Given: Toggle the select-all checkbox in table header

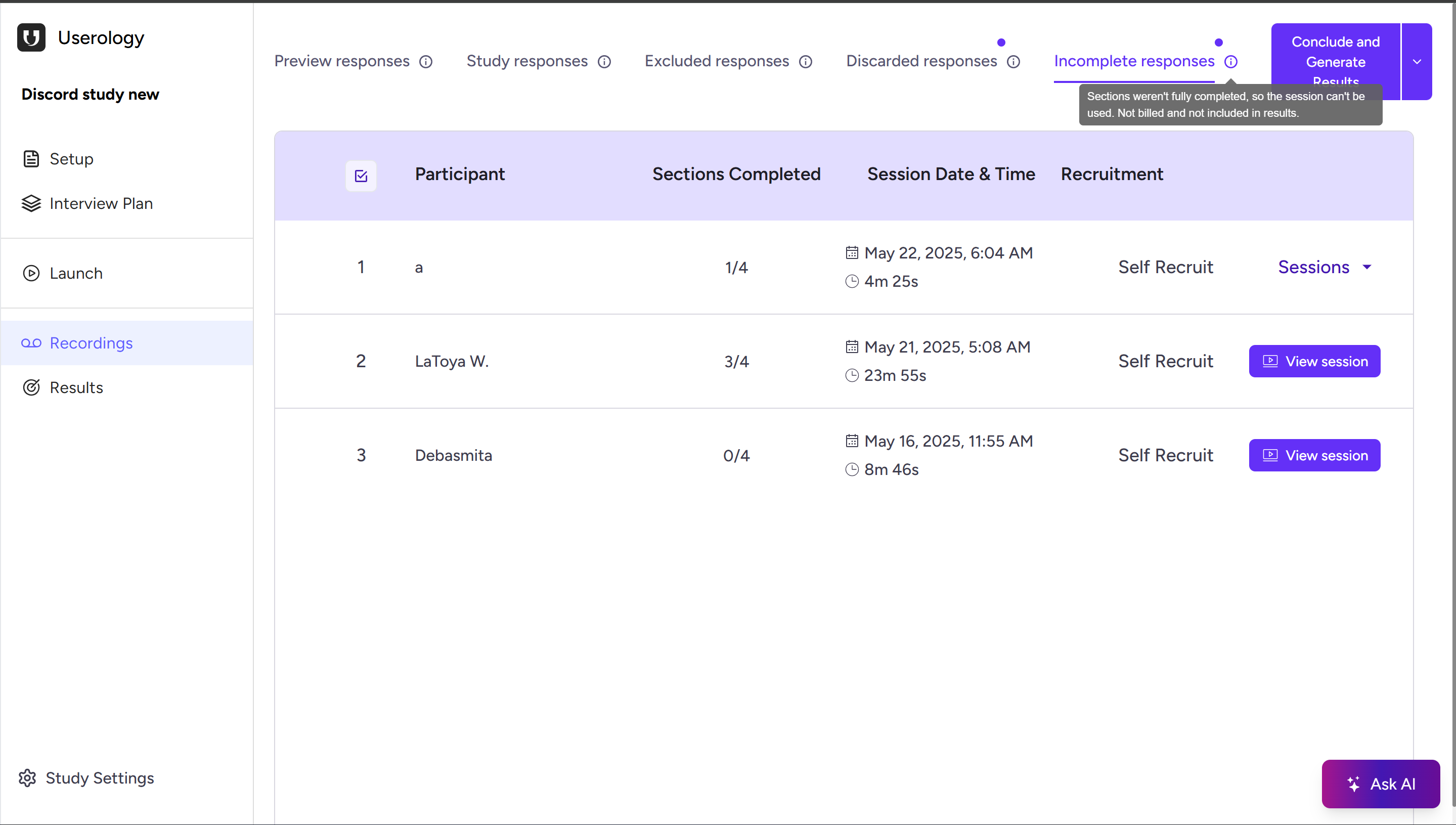Looking at the screenshot, I should [x=361, y=176].
